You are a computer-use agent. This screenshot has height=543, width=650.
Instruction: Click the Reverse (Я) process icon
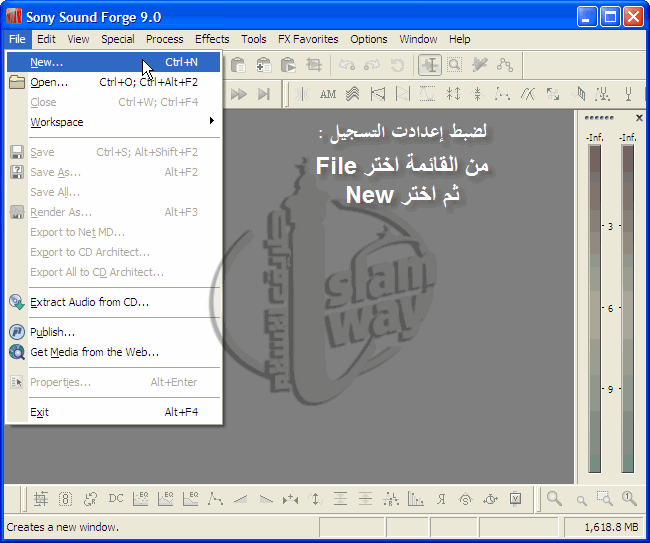click(x=441, y=499)
